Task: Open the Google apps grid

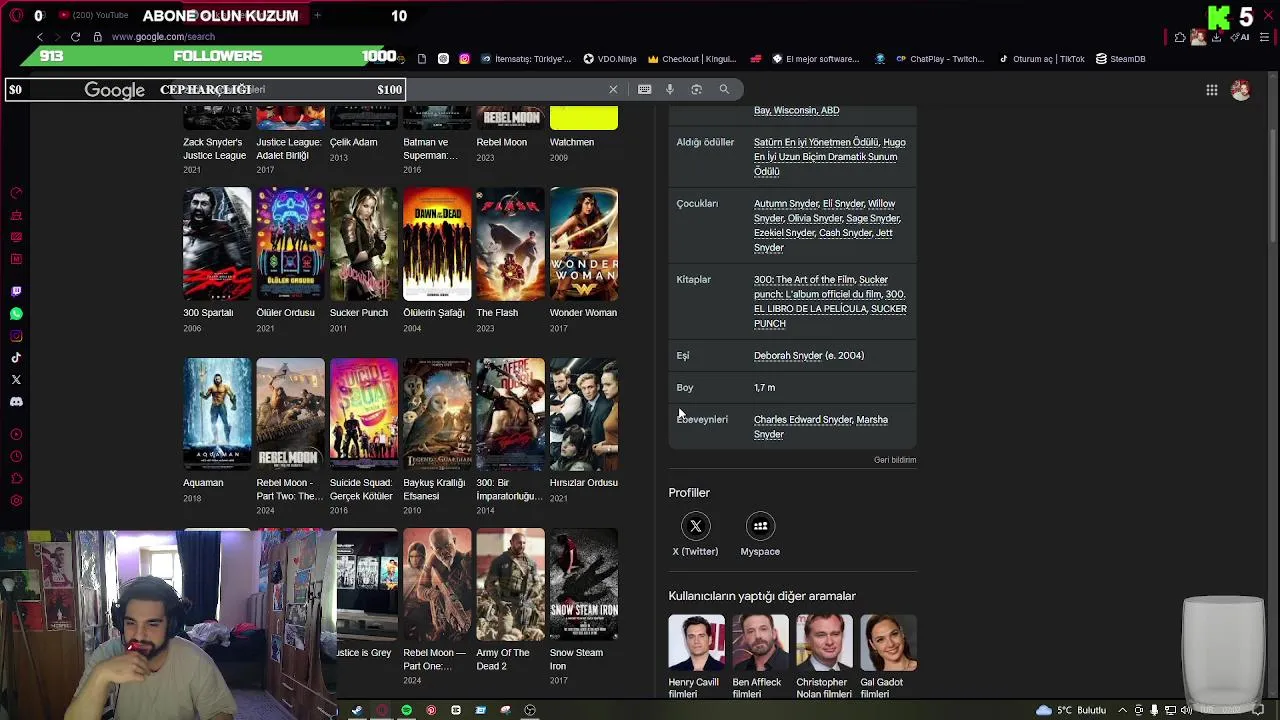Action: click(1211, 90)
